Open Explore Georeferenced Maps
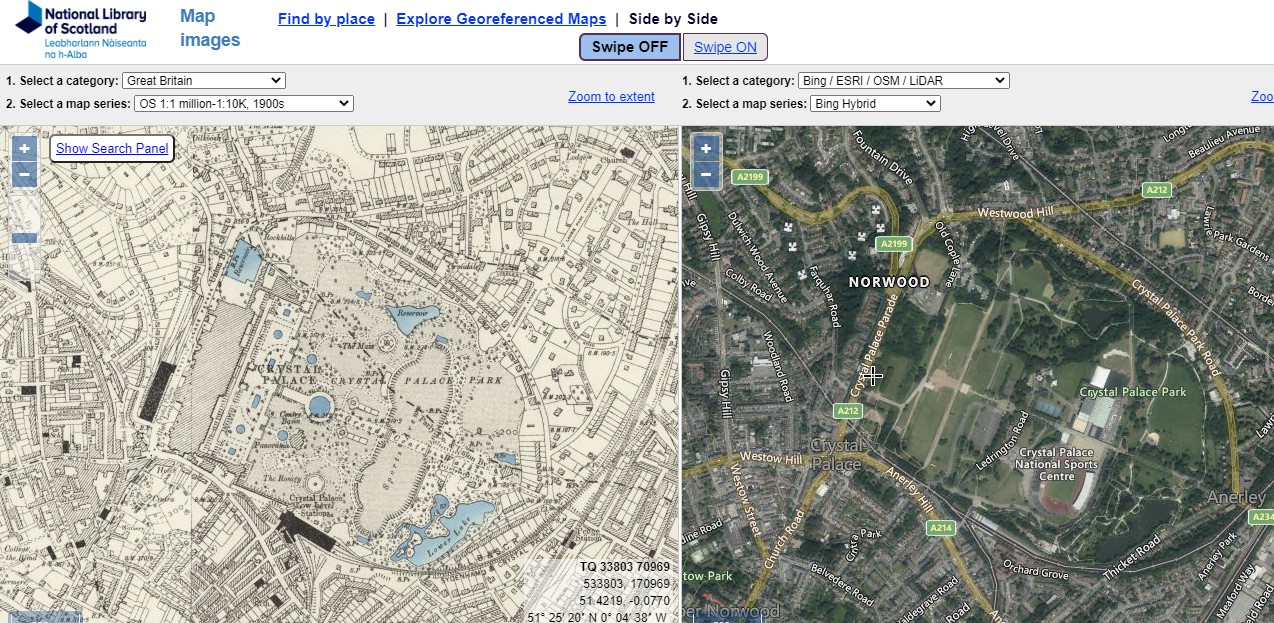 coord(501,19)
